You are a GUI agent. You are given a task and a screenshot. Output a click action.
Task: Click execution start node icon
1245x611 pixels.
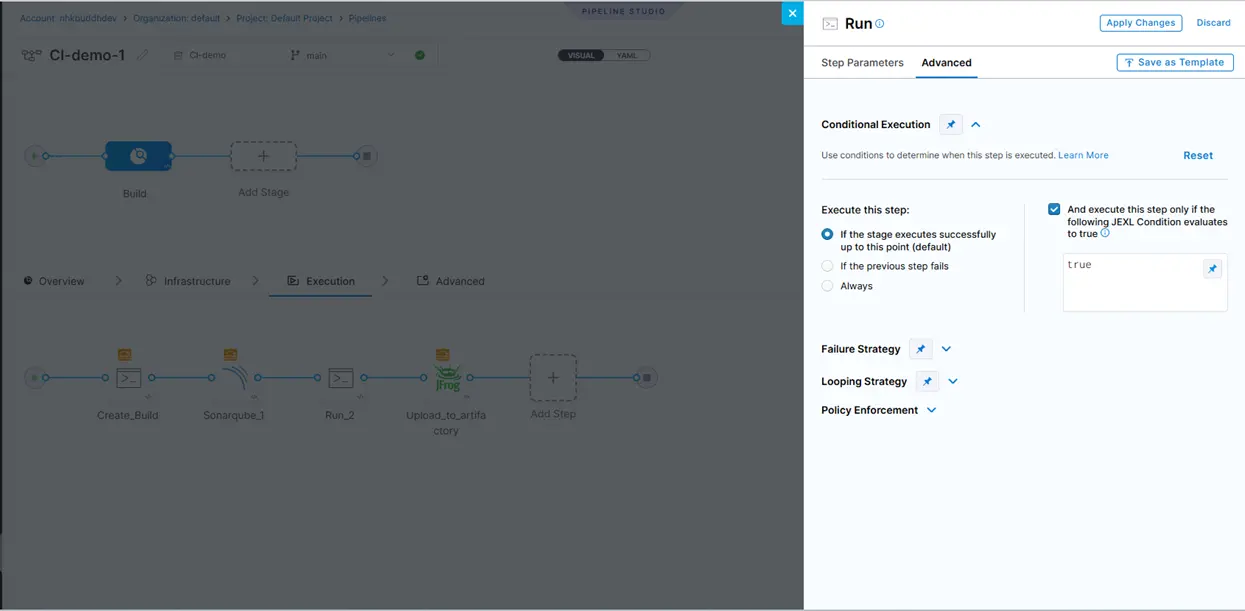pos(34,378)
